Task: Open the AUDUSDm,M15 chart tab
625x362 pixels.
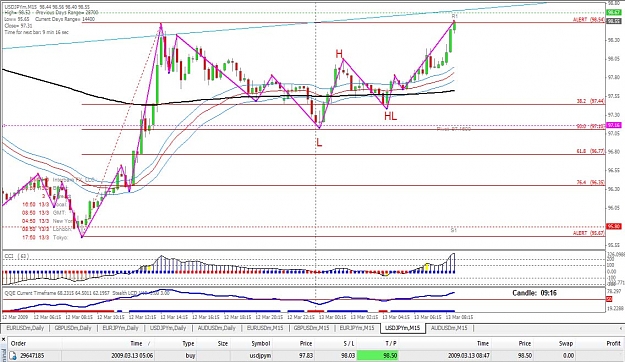Action: [x=450, y=328]
